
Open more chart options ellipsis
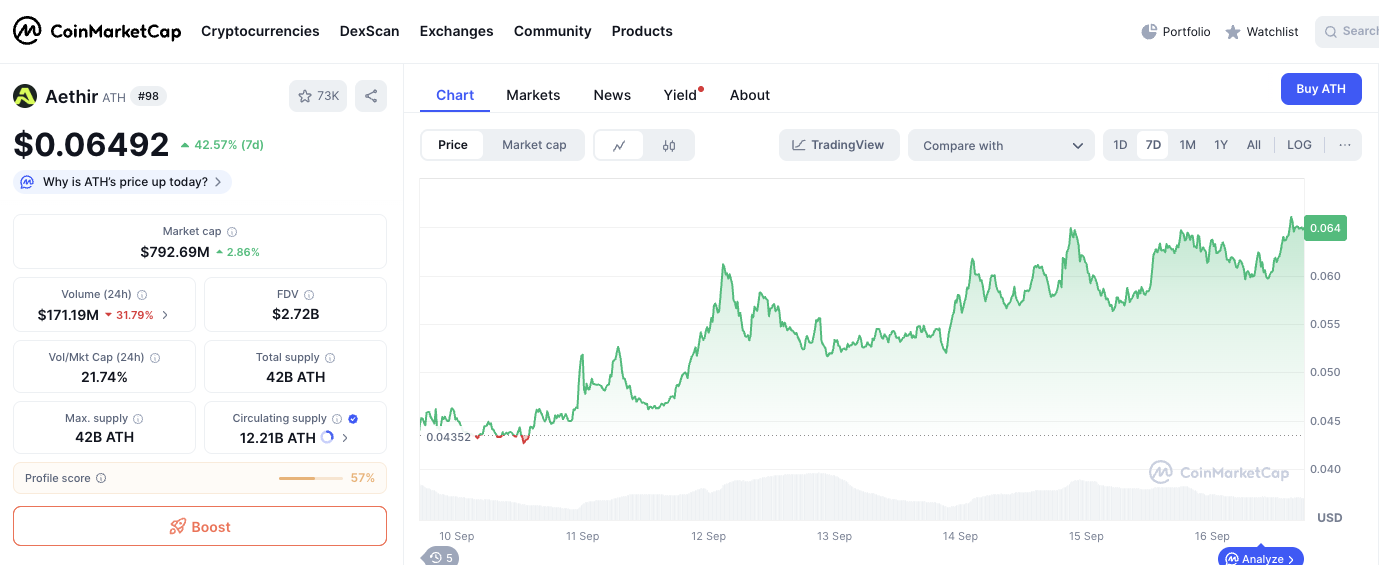tap(1345, 145)
